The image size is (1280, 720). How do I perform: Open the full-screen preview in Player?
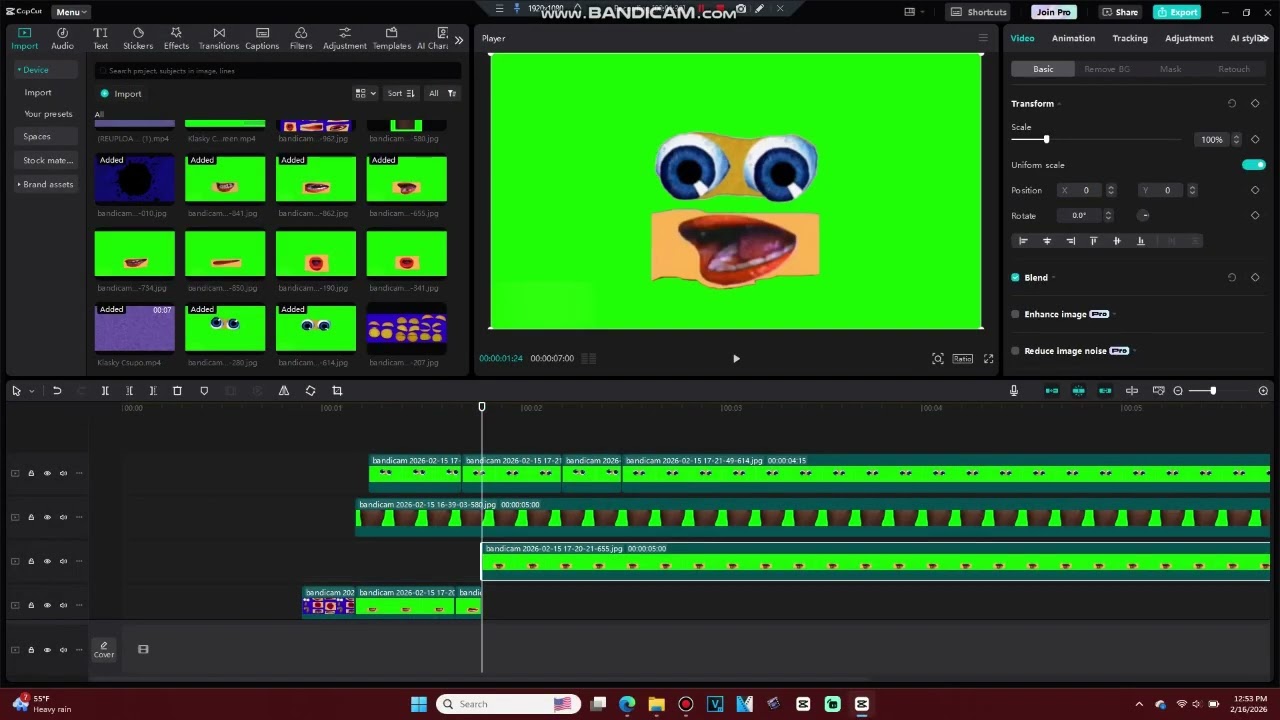988,359
